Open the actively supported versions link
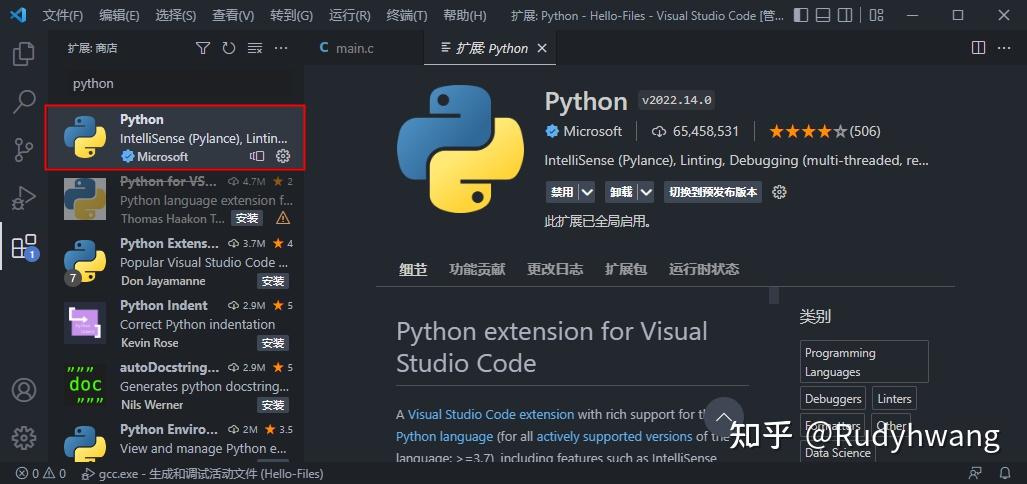The width and height of the screenshot is (1027, 484). [x=614, y=436]
